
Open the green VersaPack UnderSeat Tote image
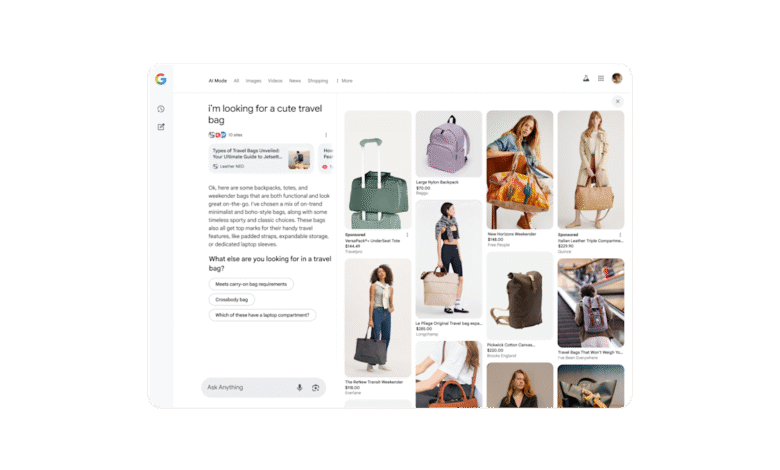point(378,170)
